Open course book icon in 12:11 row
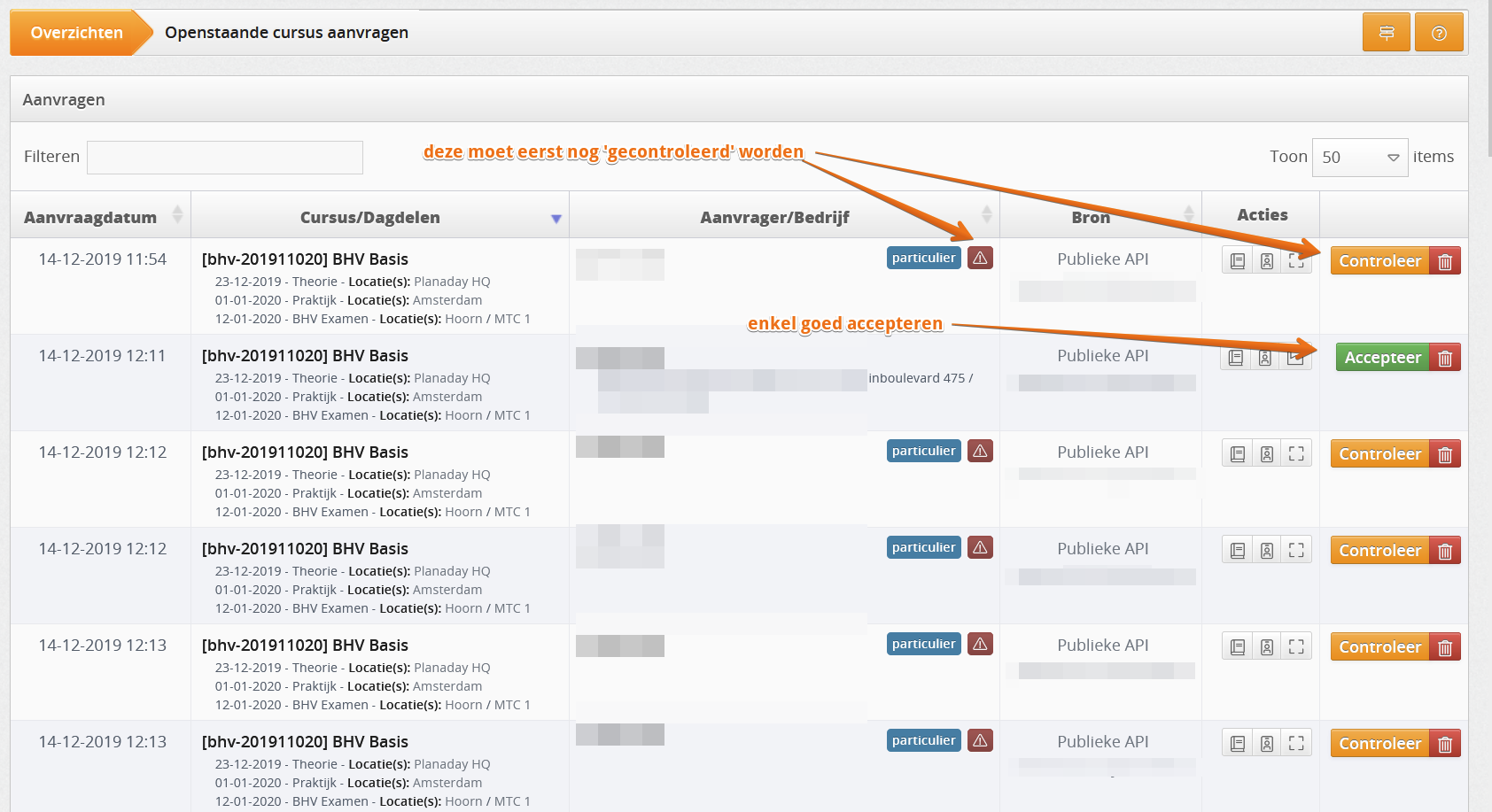1492x812 pixels. point(1236,358)
